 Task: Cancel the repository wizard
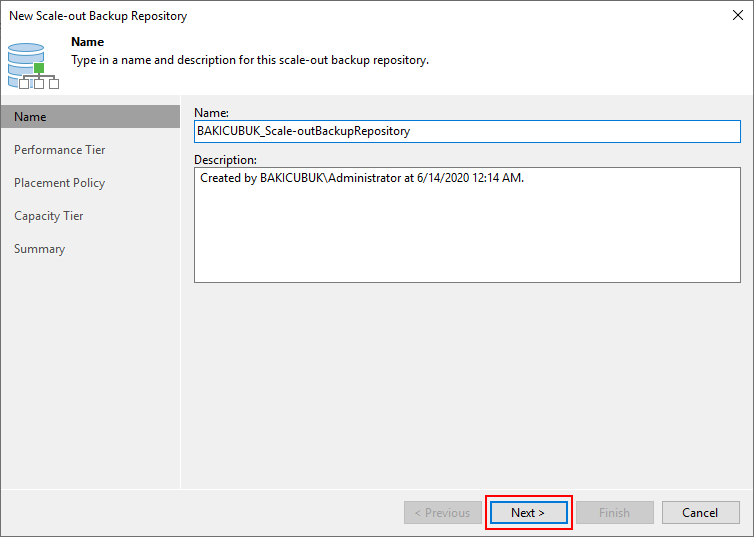point(700,512)
